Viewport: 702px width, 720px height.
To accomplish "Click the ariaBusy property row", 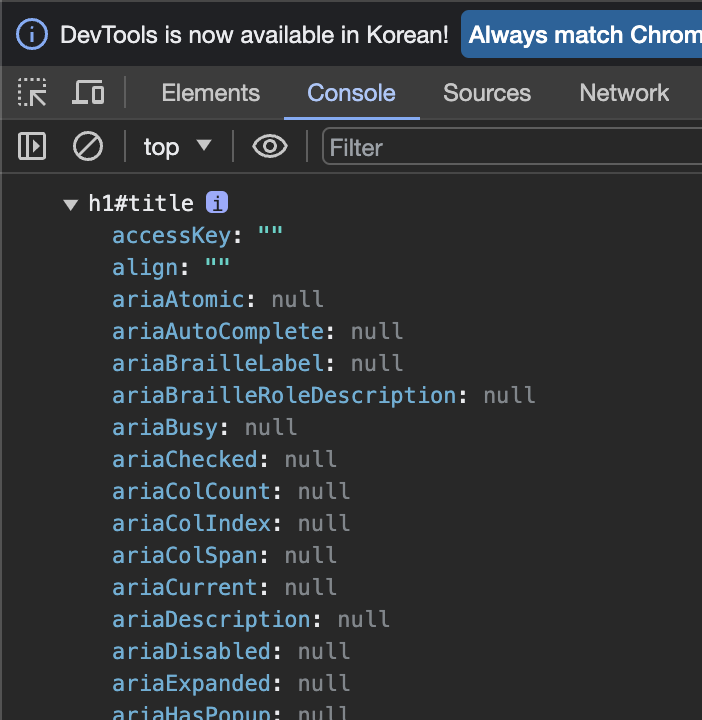I will [x=204, y=428].
